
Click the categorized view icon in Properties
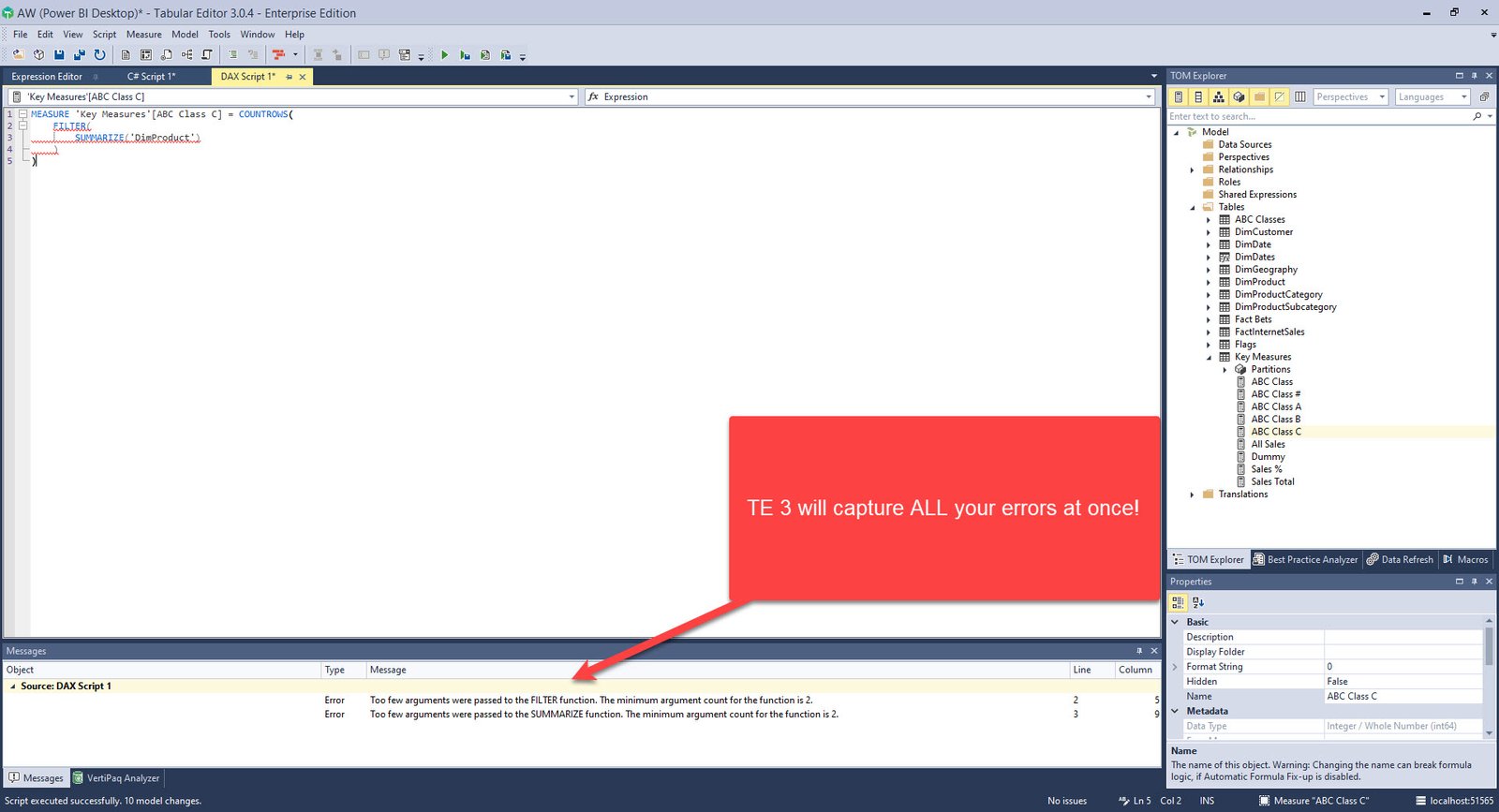point(1178,602)
